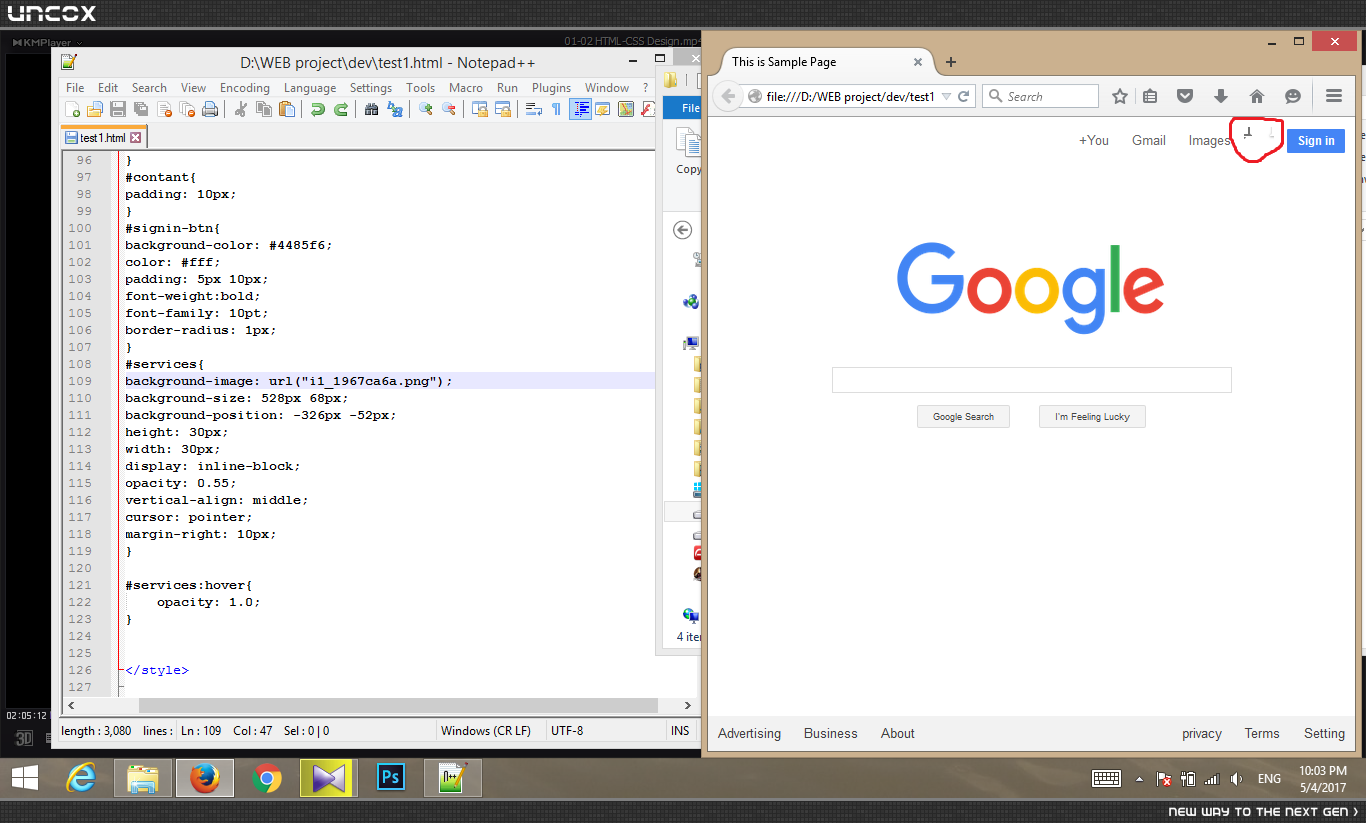
Task: Cut selection using the scissors icon
Action: click(241, 110)
